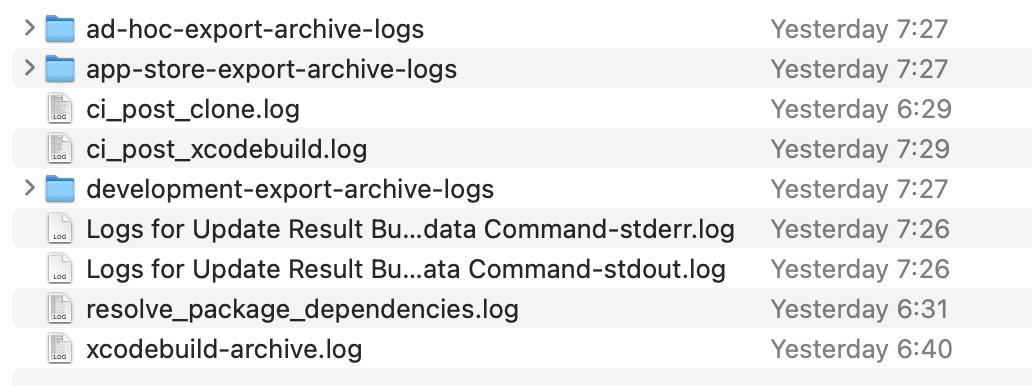
Task: Select the resolve_package_dependencies.log file name
Action: [x=302, y=310]
